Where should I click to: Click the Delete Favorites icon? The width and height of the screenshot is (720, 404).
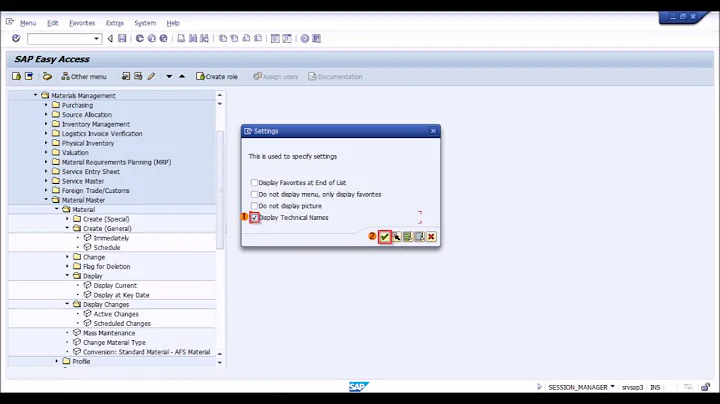coord(138,76)
